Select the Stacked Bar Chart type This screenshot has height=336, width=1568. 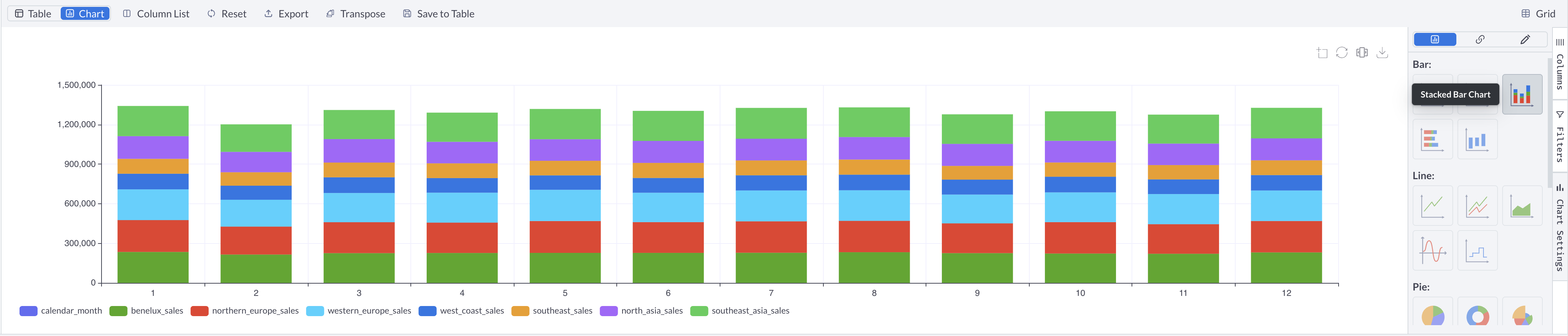tap(1521, 94)
